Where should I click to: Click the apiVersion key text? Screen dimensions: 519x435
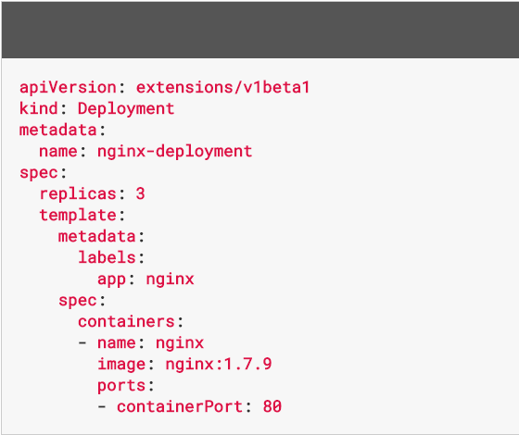[68, 88]
